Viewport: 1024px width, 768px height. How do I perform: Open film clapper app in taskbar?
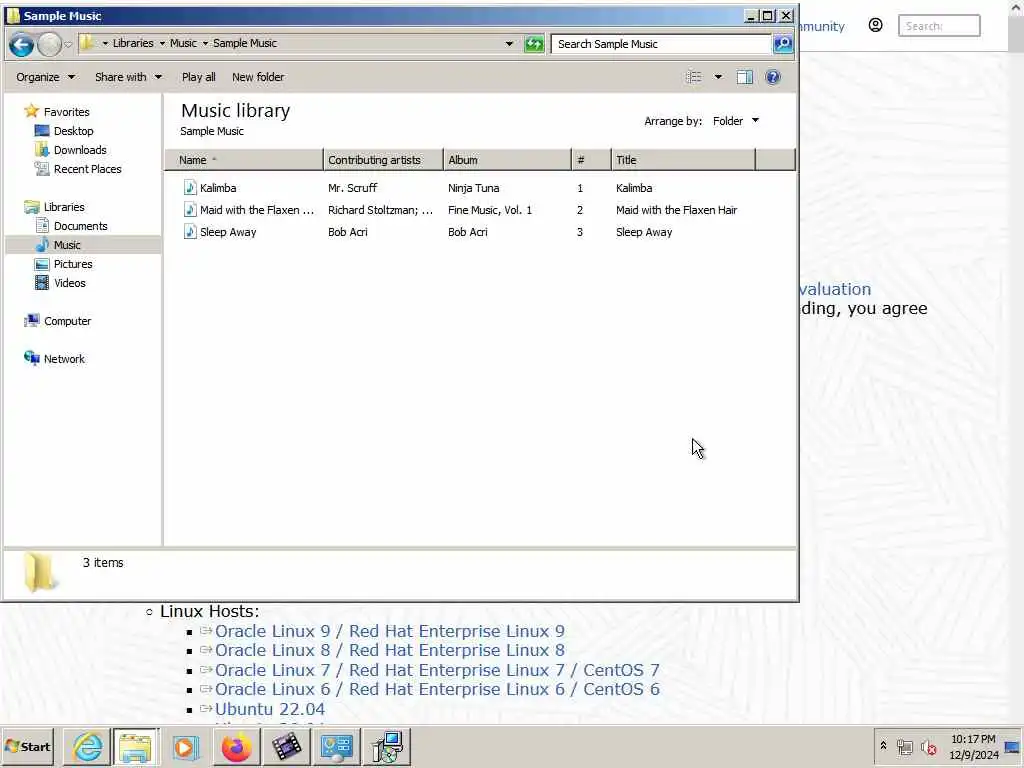(x=286, y=746)
